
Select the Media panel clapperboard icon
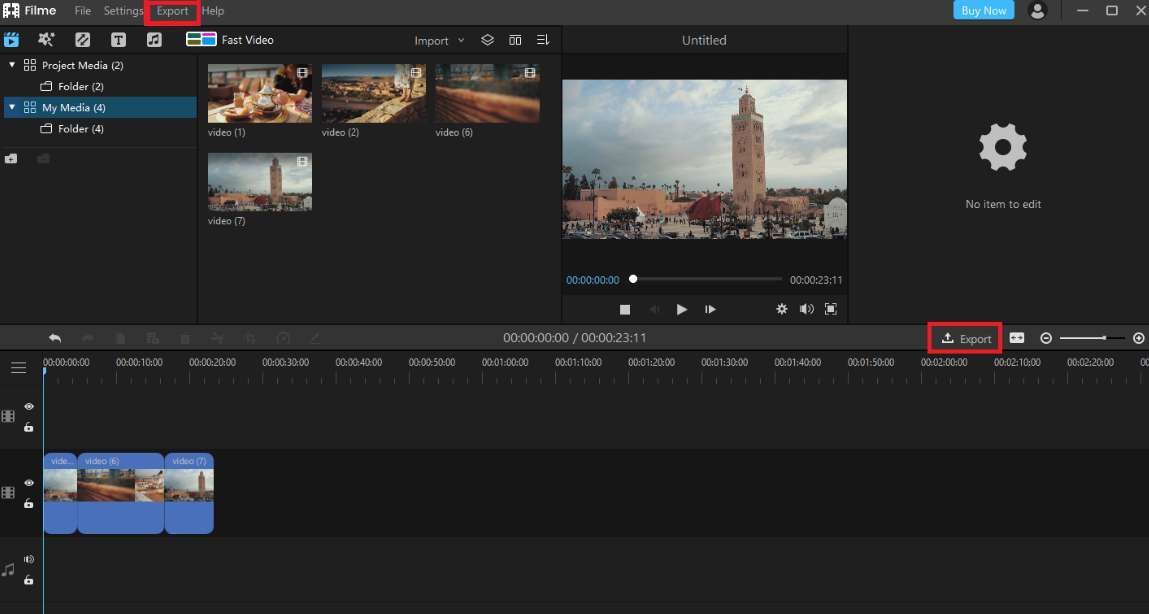(x=11, y=39)
